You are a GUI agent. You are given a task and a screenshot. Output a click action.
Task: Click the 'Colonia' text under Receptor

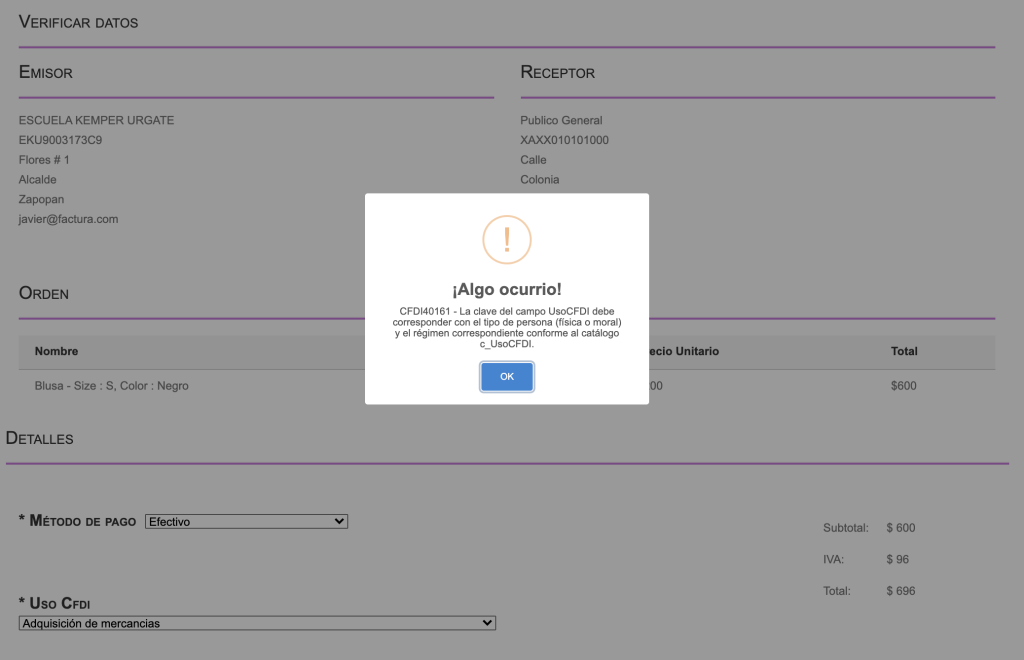tap(539, 180)
